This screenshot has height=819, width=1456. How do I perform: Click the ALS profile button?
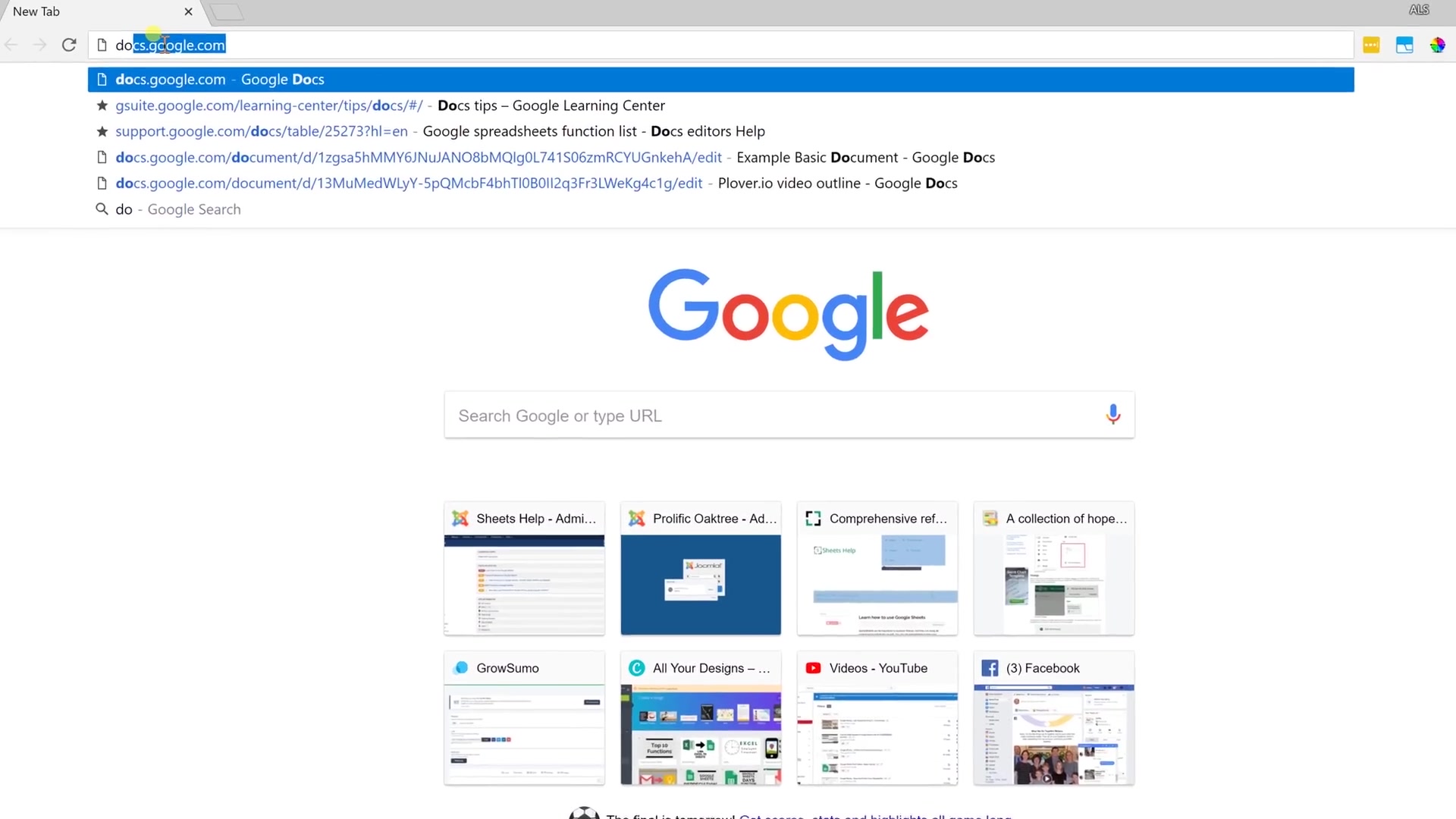[1419, 10]
